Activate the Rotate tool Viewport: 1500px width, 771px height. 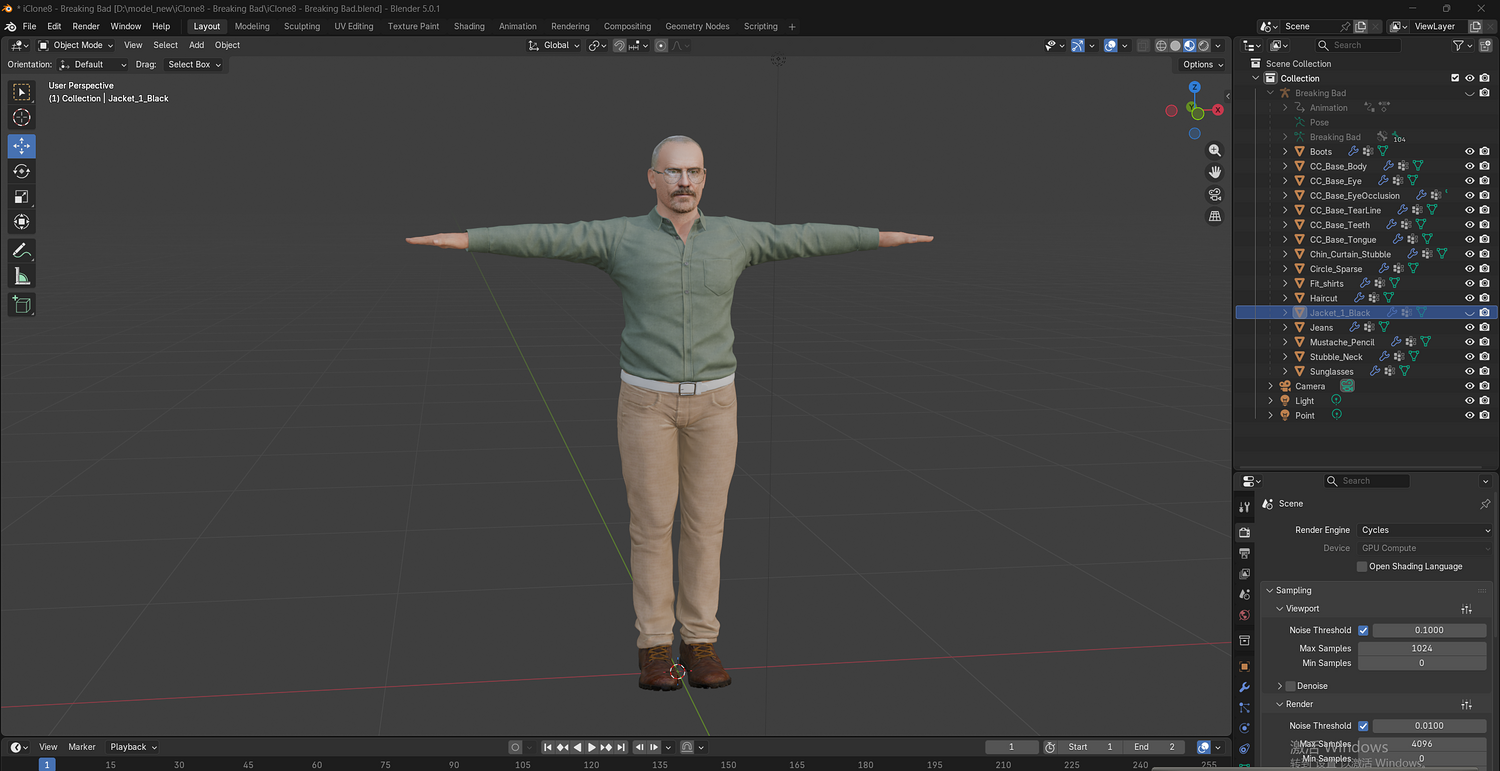[21, 171]
